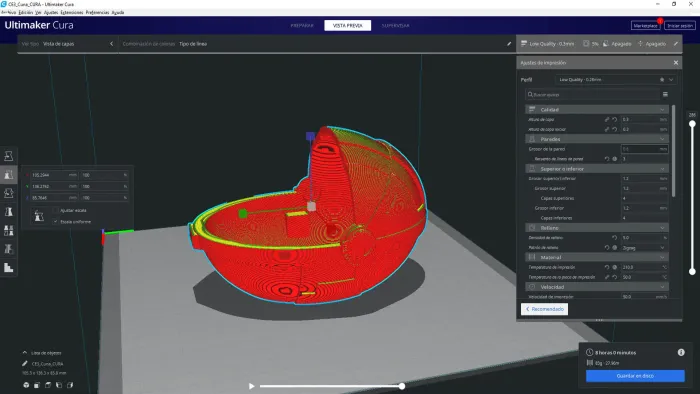This screenshot has width=700, height=394.
Task: Open the Perfil Low Quality dropdown
Action: pos(616,79)
